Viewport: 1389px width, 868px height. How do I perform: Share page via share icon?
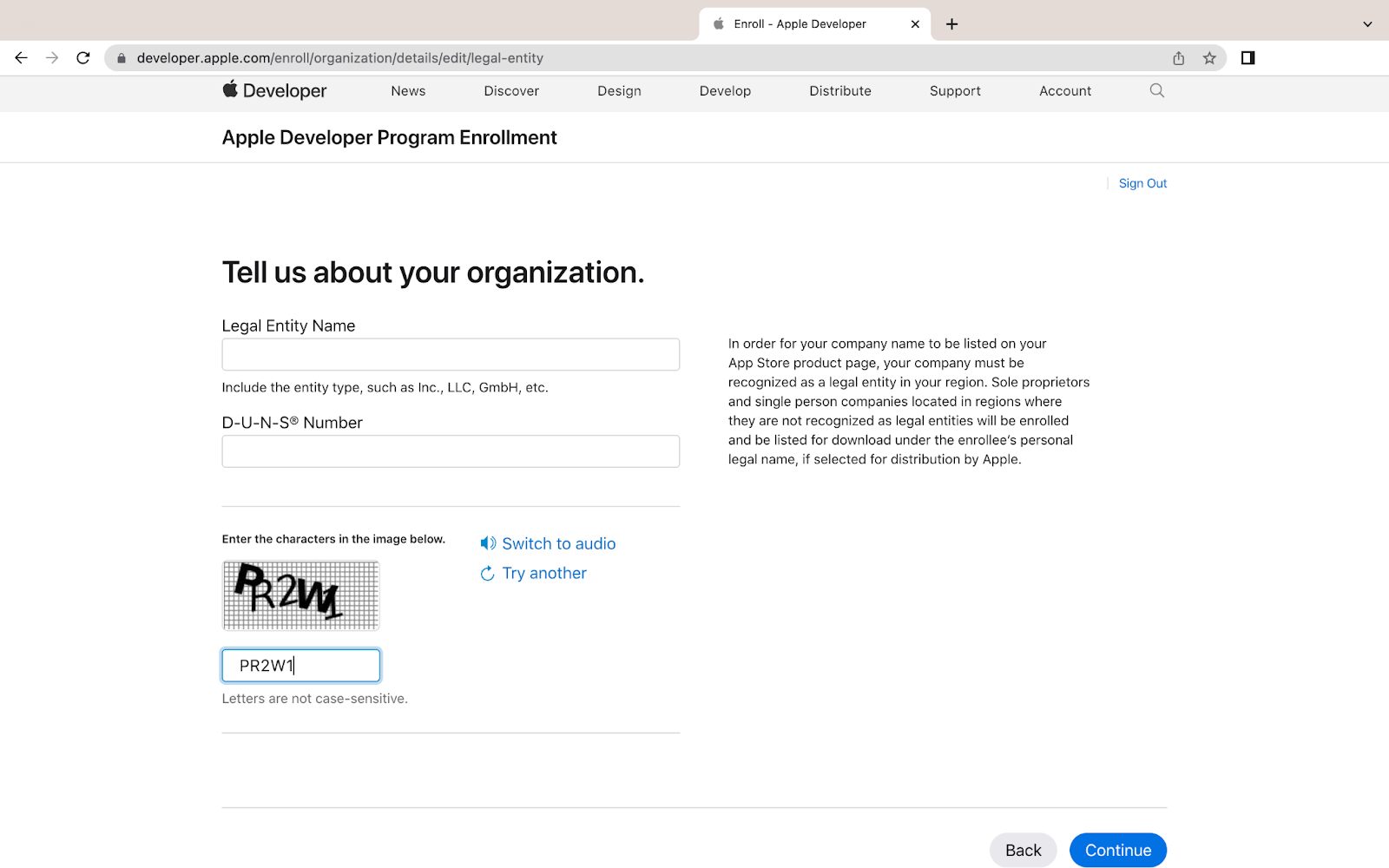[1178, 58]
